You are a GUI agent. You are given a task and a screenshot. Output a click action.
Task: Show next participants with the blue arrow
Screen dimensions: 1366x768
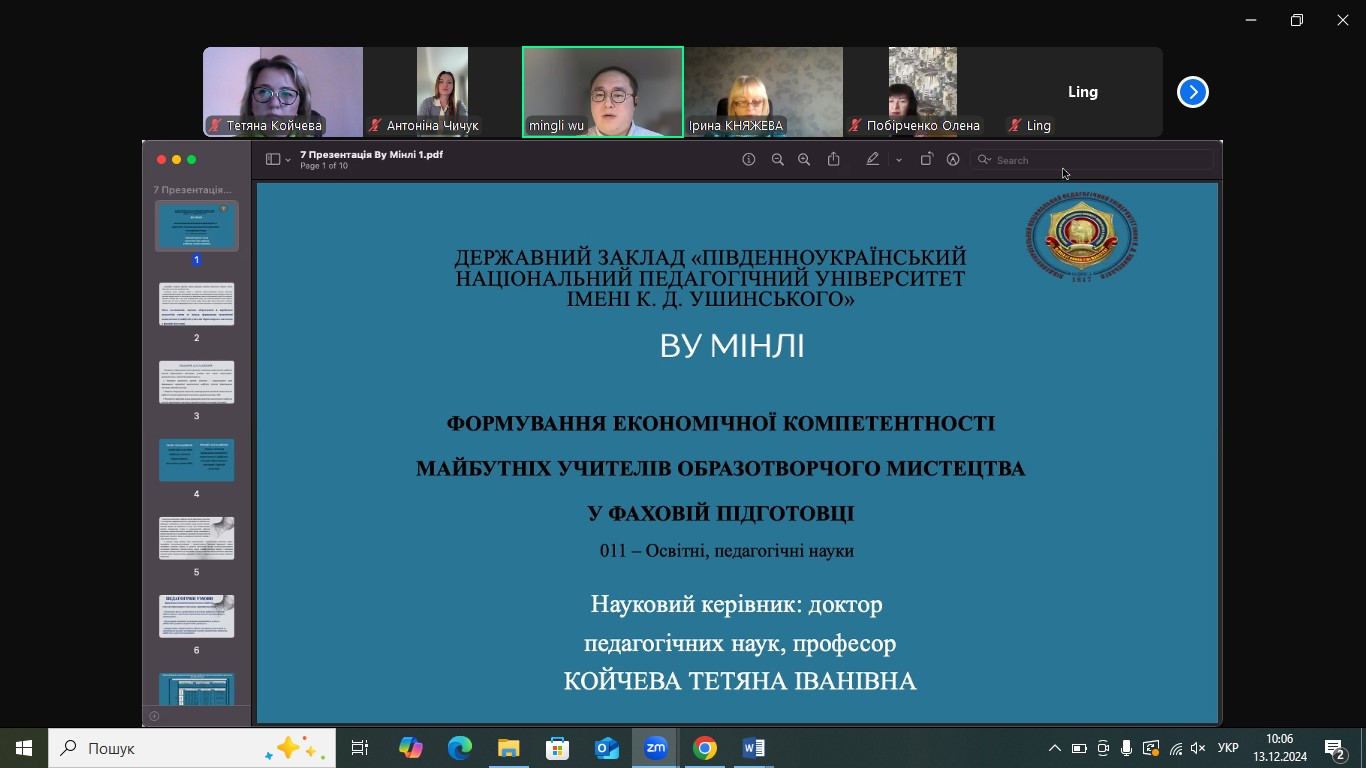(1192, 92)
